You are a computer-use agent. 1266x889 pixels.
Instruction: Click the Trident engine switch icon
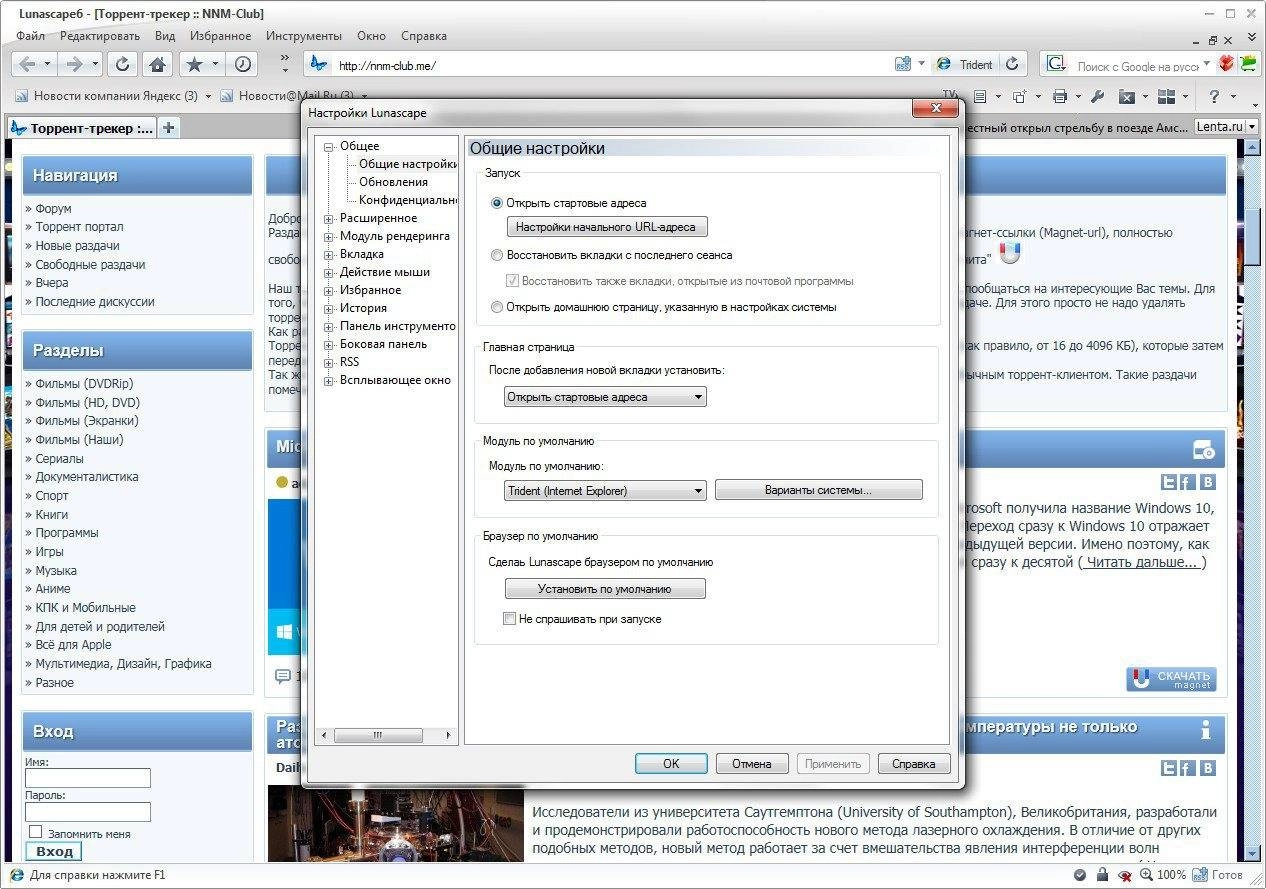point(943,64)
